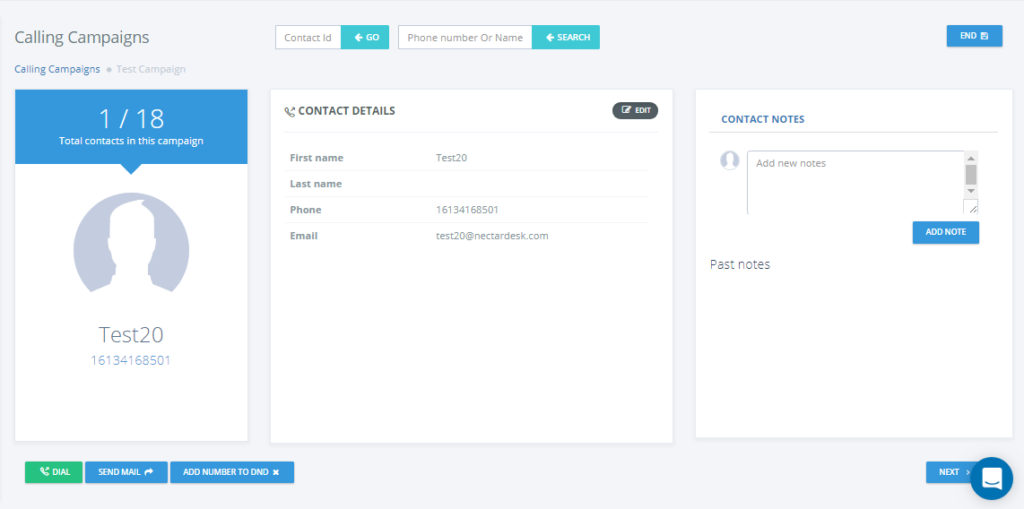Click notes textarea scrollbar down arrow
The image size is (1024, 509).
click(x=971, y=190)
